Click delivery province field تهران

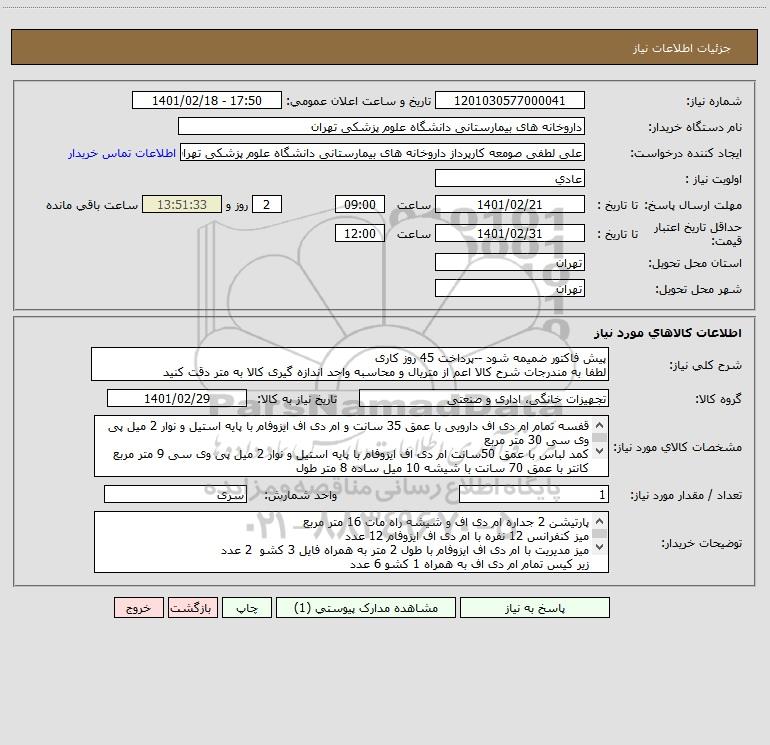tap(510, 262)
